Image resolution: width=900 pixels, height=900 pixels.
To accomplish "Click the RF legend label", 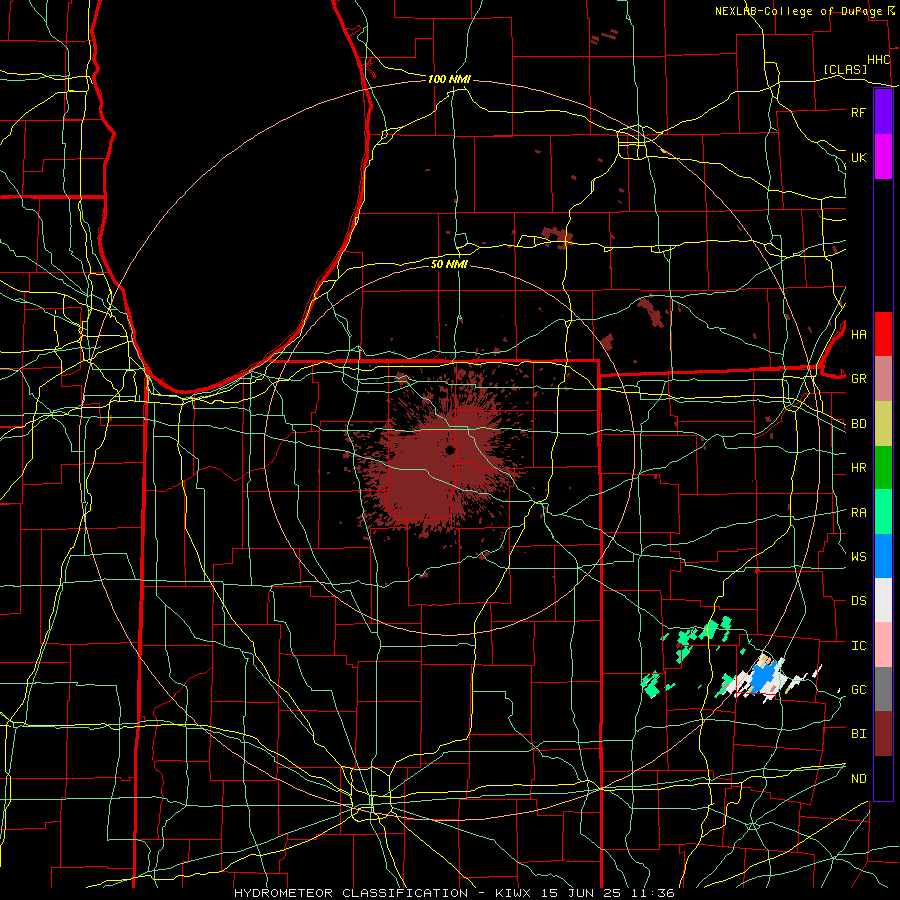I will tap(858, 112).
